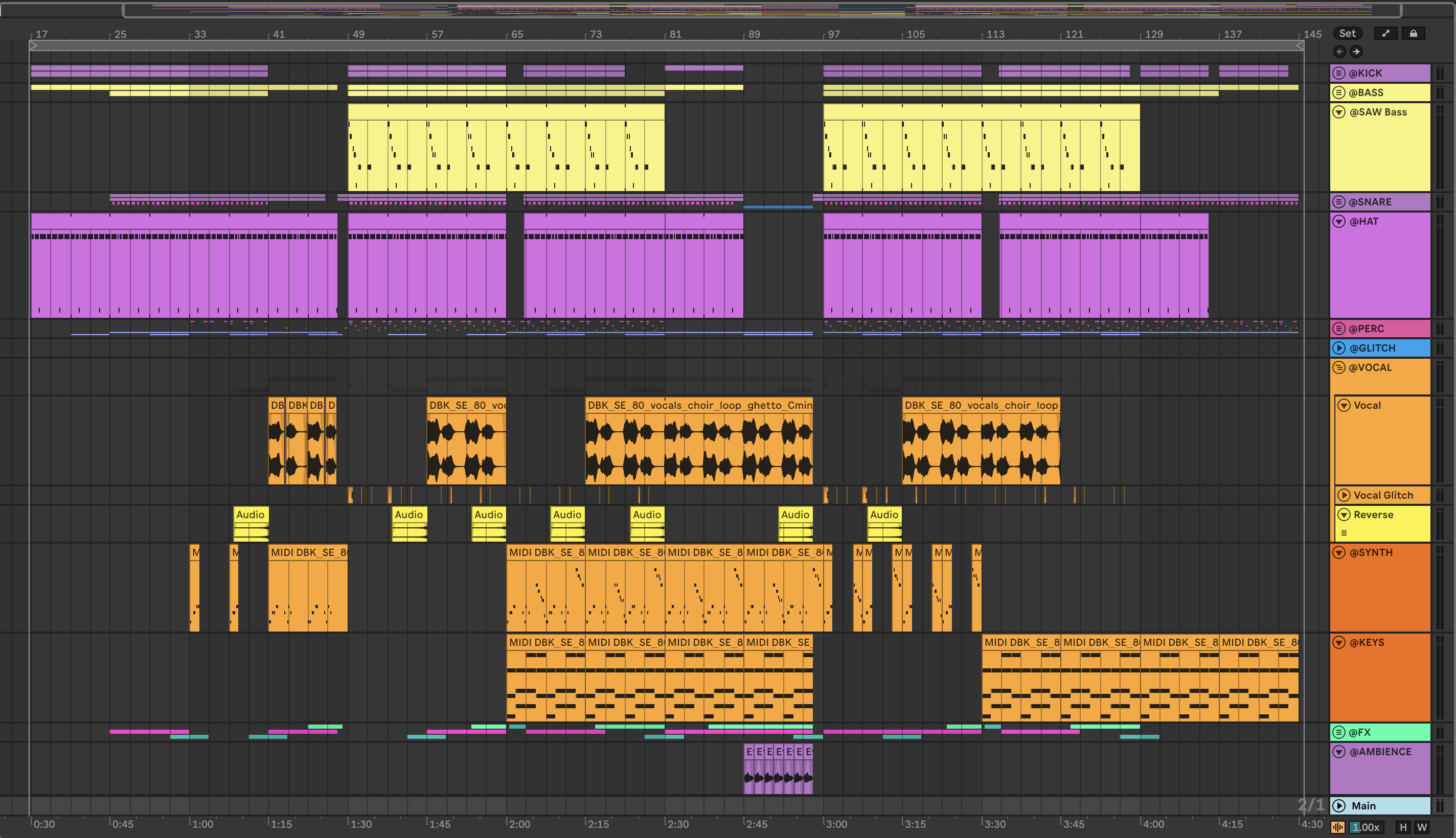1456x838 pixels.
Task: Fold the @KICK group track icon
Action: [1339, 73]
